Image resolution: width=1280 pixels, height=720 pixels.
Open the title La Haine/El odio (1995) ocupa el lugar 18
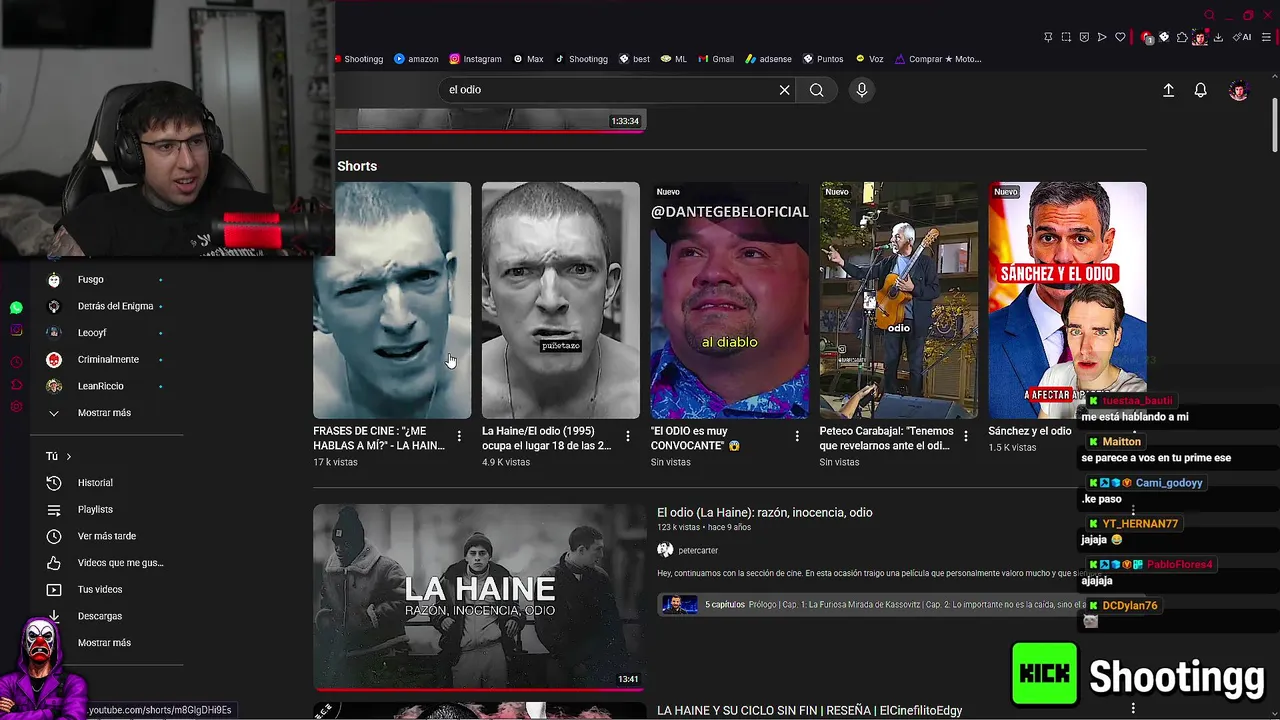[x=546, y=438]
